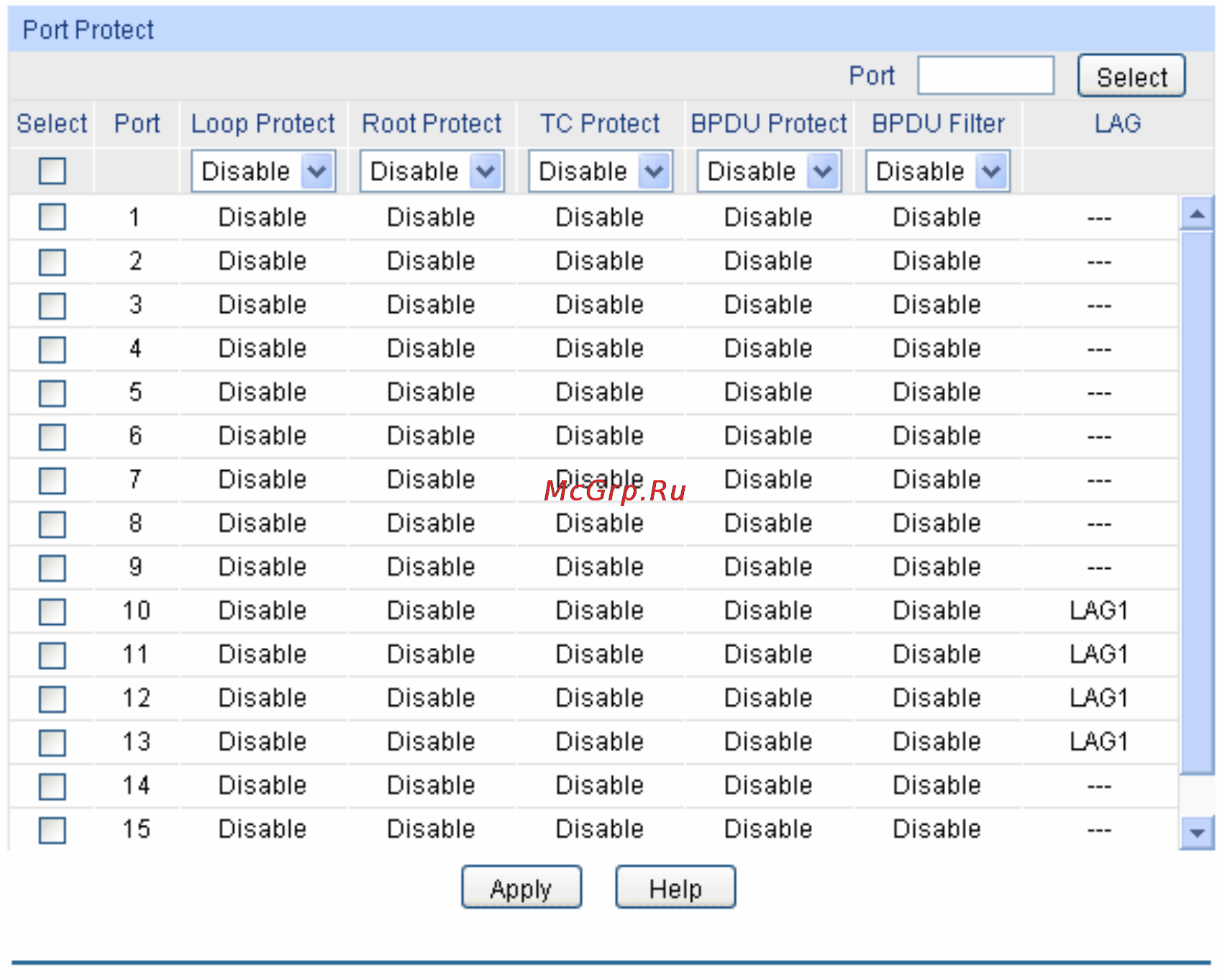
Task: Click the vertical scrollbar thumb
Action: (1198, 503)
